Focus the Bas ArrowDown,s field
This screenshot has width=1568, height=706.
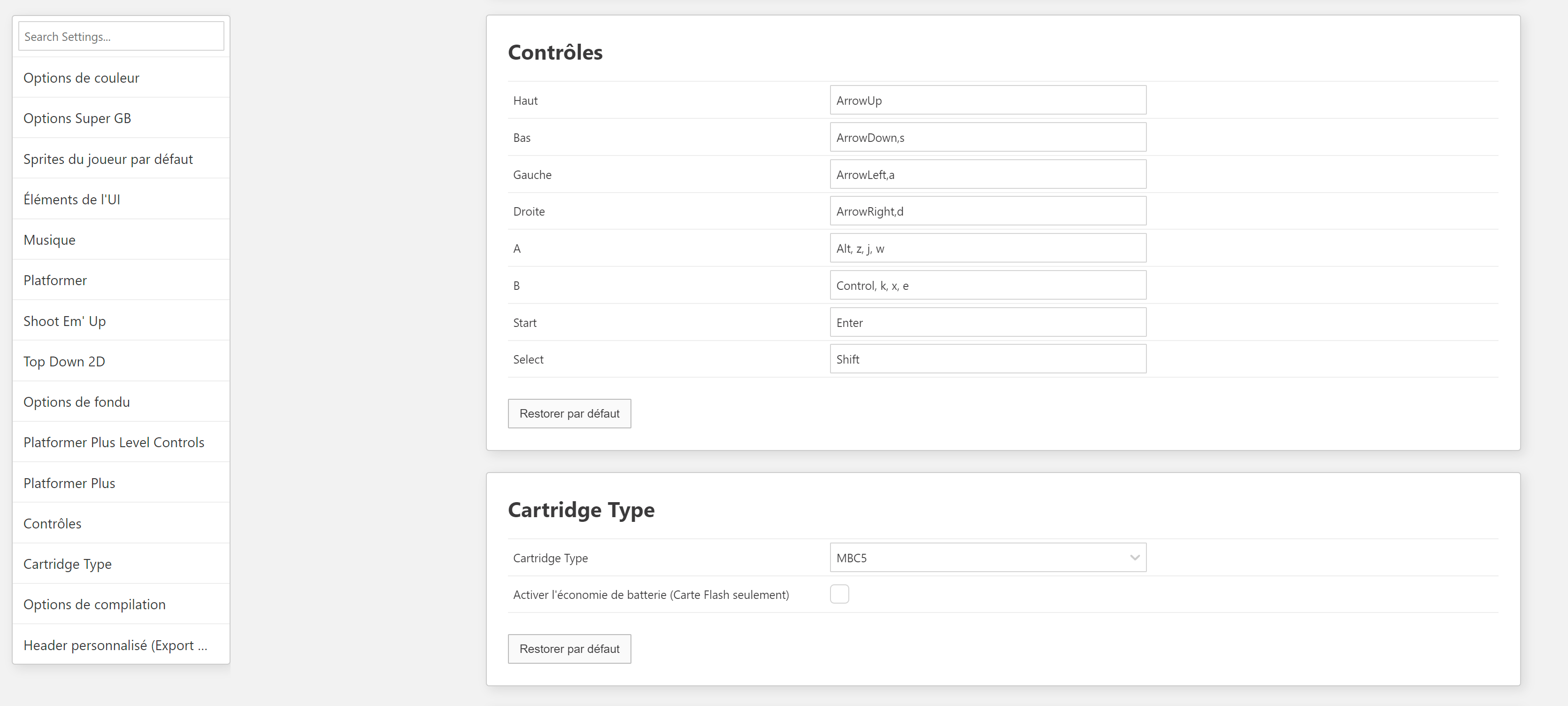987,138
